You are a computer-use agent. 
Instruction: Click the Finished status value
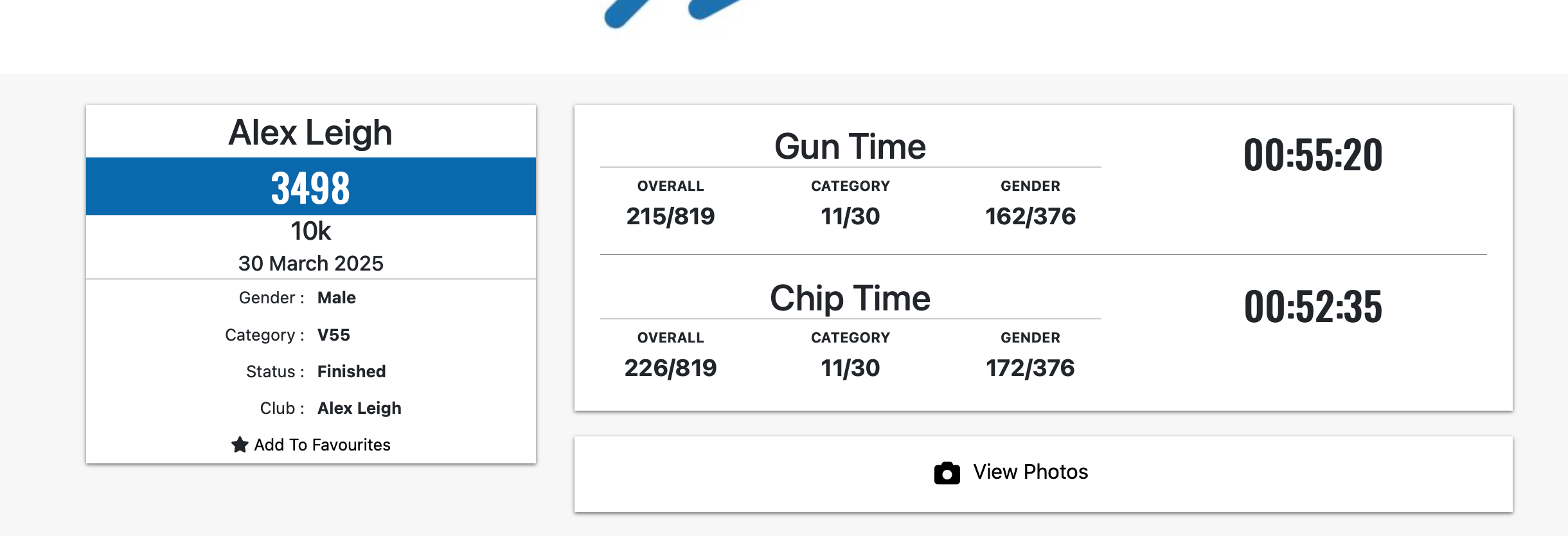[352, 371]
